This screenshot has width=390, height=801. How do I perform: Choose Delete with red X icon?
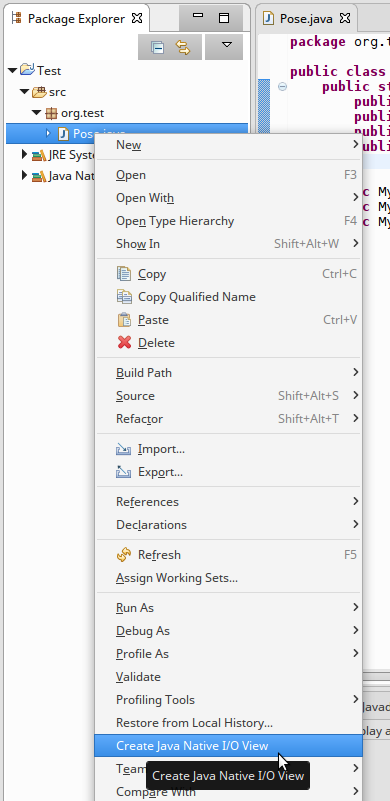[228, 343]
